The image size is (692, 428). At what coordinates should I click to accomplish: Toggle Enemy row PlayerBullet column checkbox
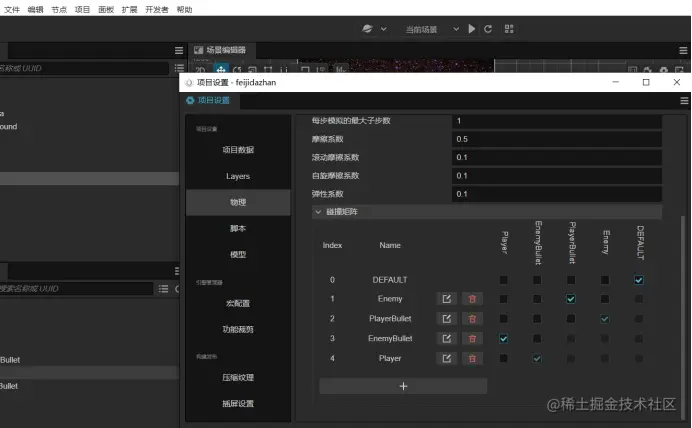pos(571,299)
